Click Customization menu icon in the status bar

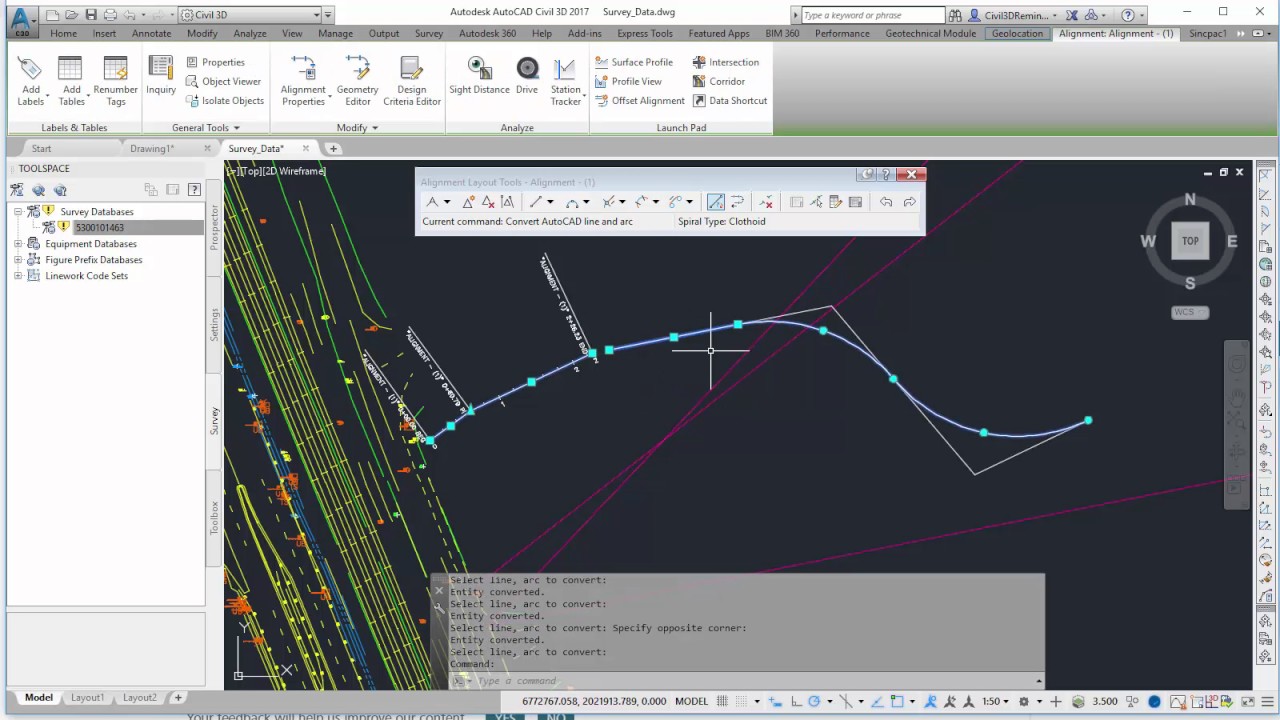click(x=1267, y=701)
